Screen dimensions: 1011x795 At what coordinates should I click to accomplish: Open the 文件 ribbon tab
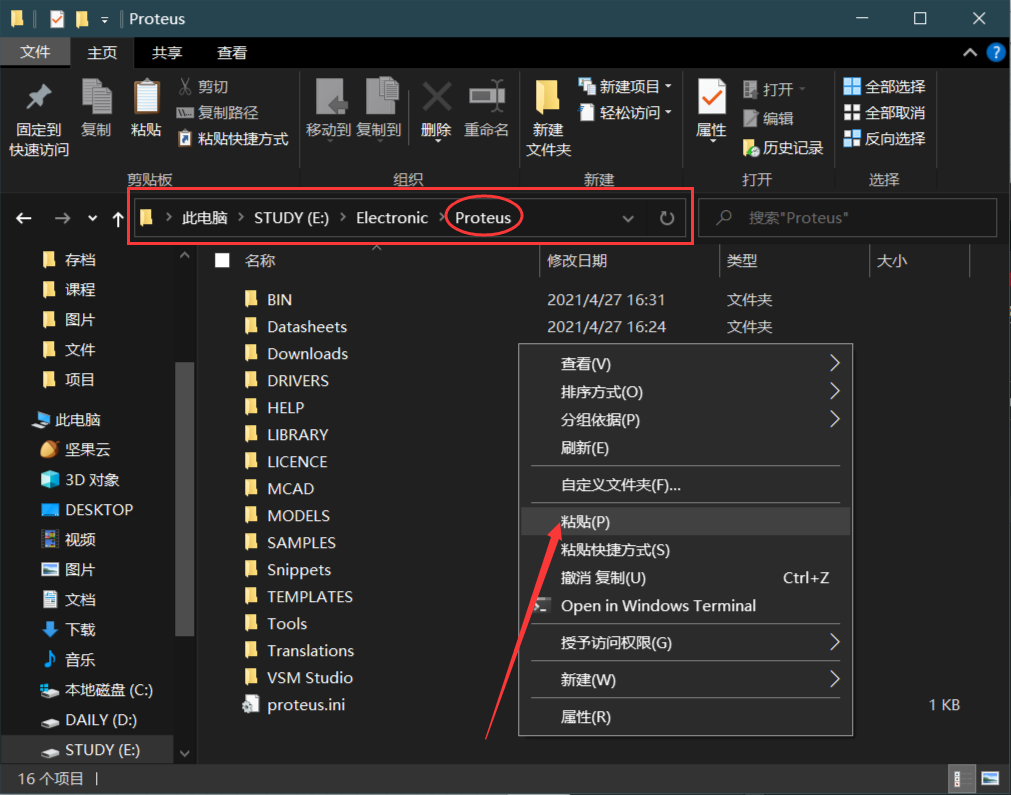point(35,52)
